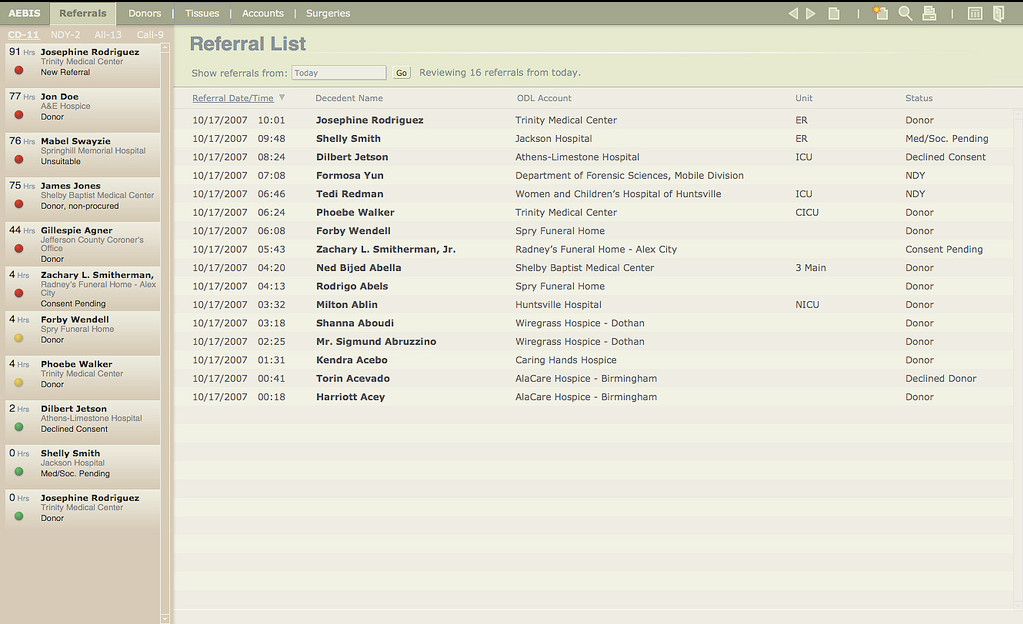The image size is (1023, 624).
Task: Print the referral list via printer icon
Action: pyautogui.click(x=929, y=13)
